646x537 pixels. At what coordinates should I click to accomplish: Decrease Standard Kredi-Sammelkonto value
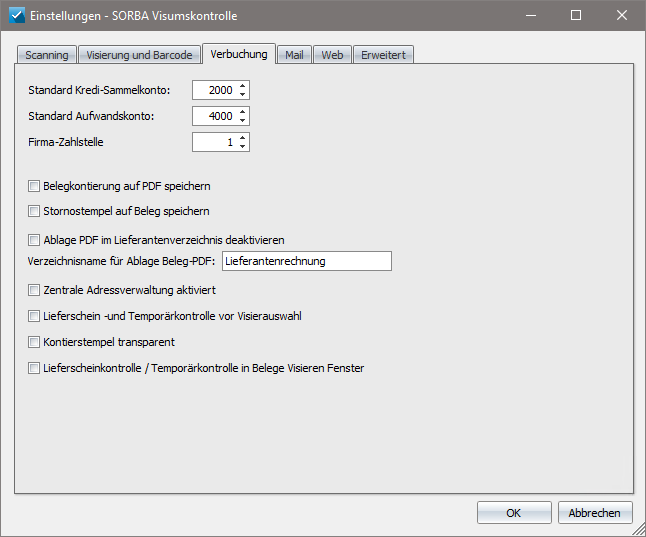click(x=243, y=94)
